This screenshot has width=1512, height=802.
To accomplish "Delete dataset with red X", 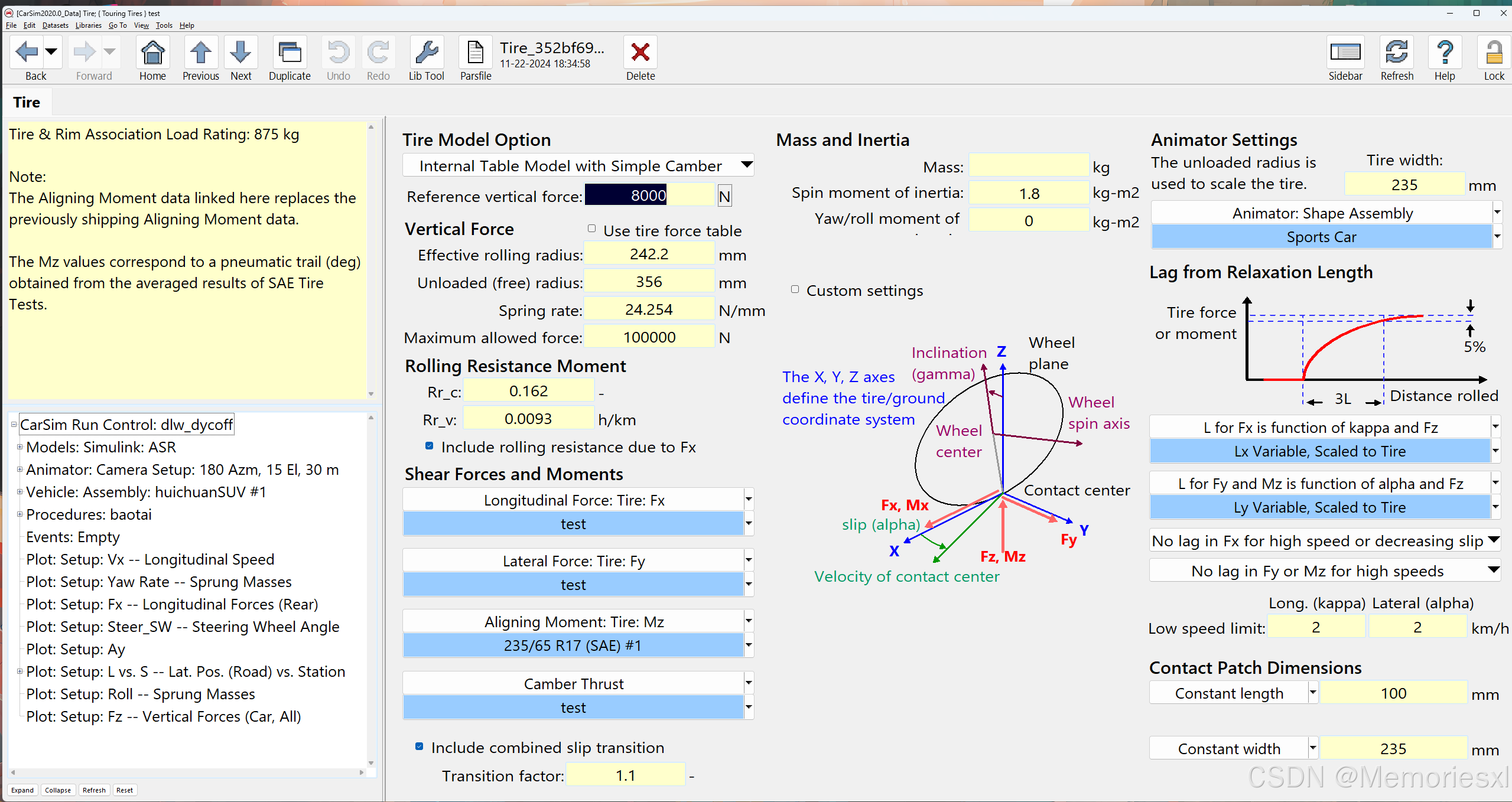I will pyautogui.click(x=640, y=53).
